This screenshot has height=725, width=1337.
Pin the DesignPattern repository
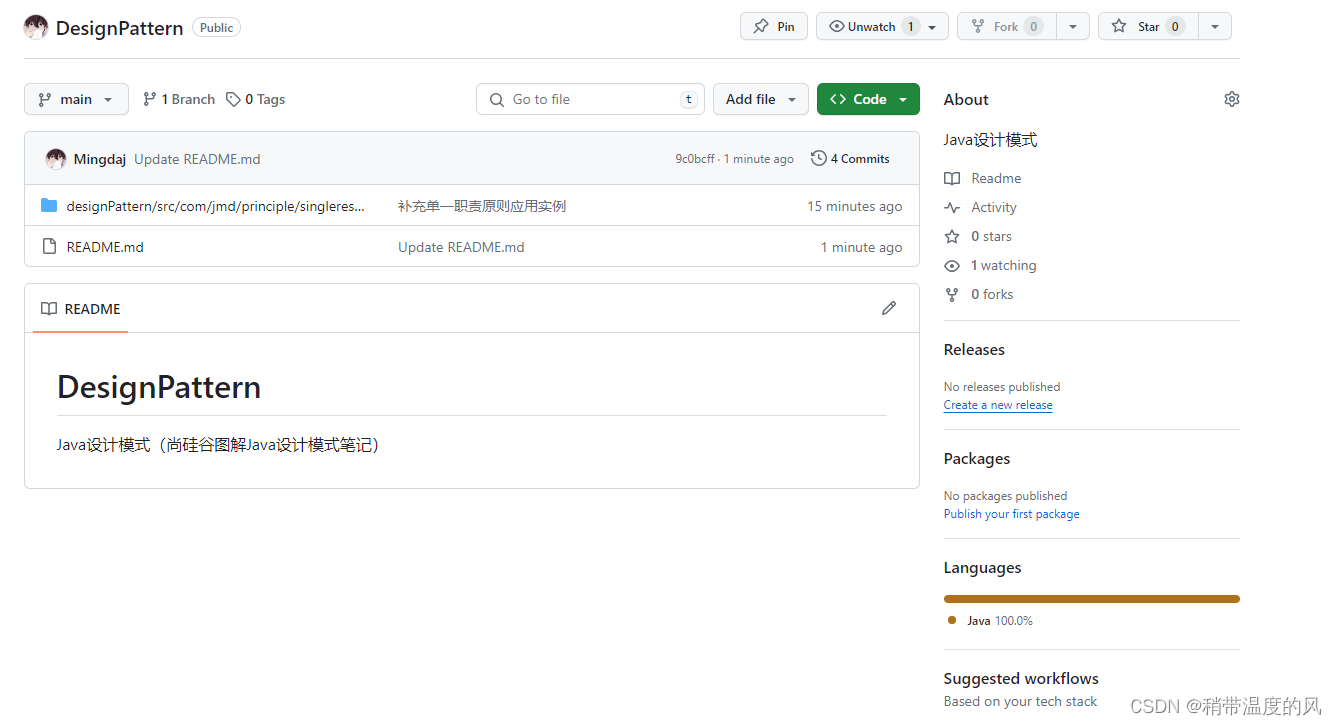tap(774, 27)
